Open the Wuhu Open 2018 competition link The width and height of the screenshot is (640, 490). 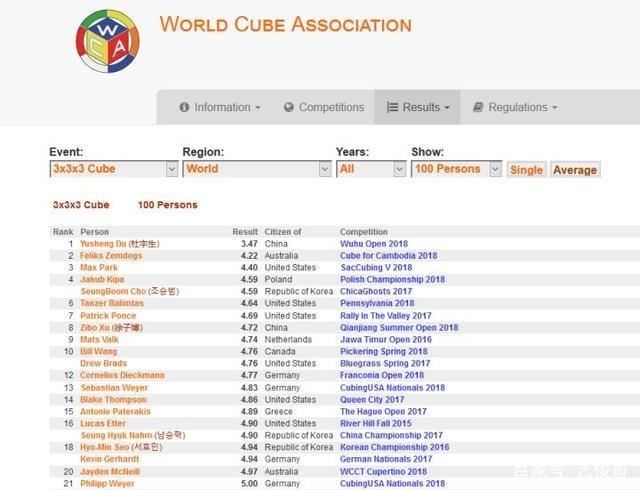tap(374, 244)
